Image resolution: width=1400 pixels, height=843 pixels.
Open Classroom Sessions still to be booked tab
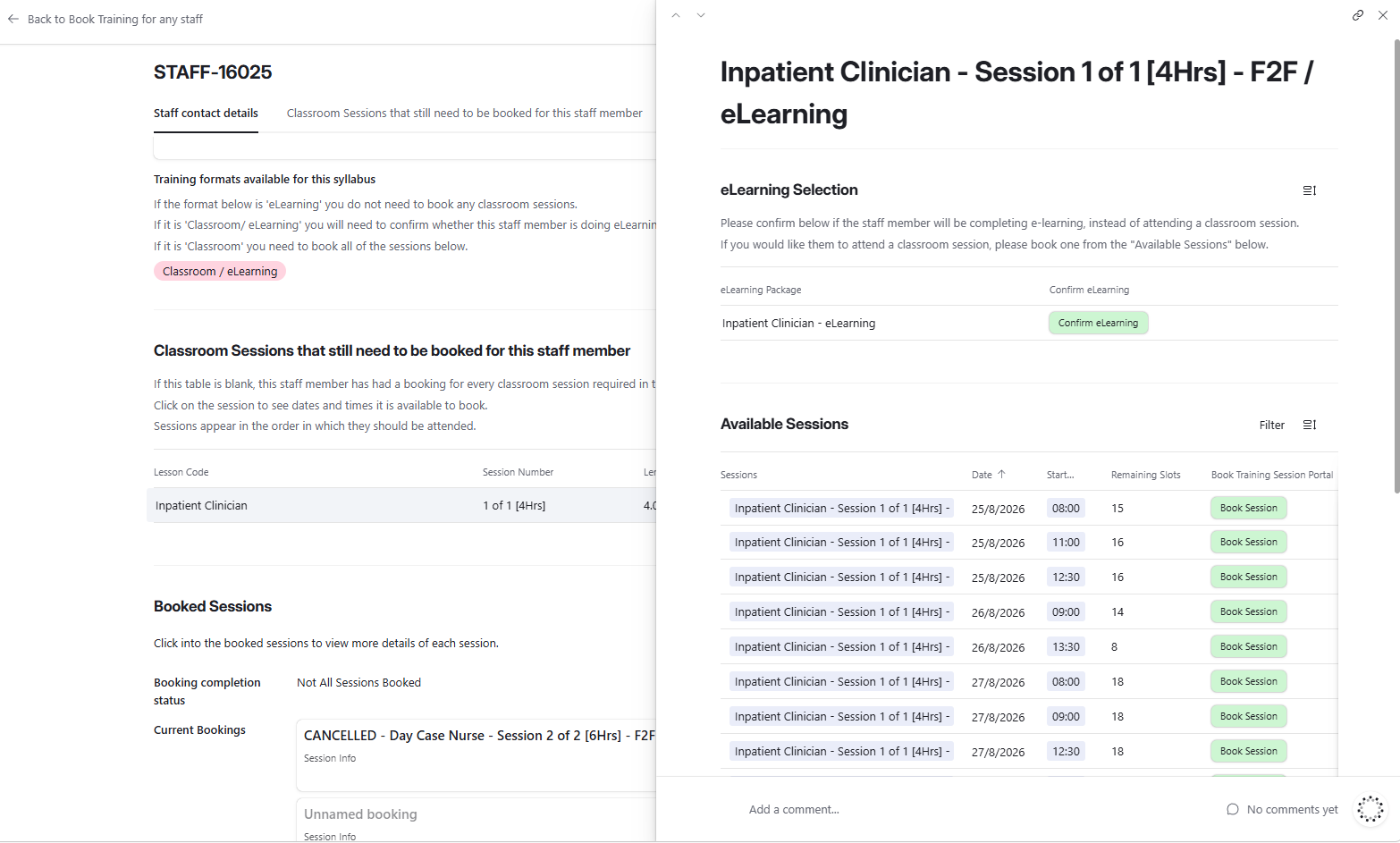coord(465,114)
